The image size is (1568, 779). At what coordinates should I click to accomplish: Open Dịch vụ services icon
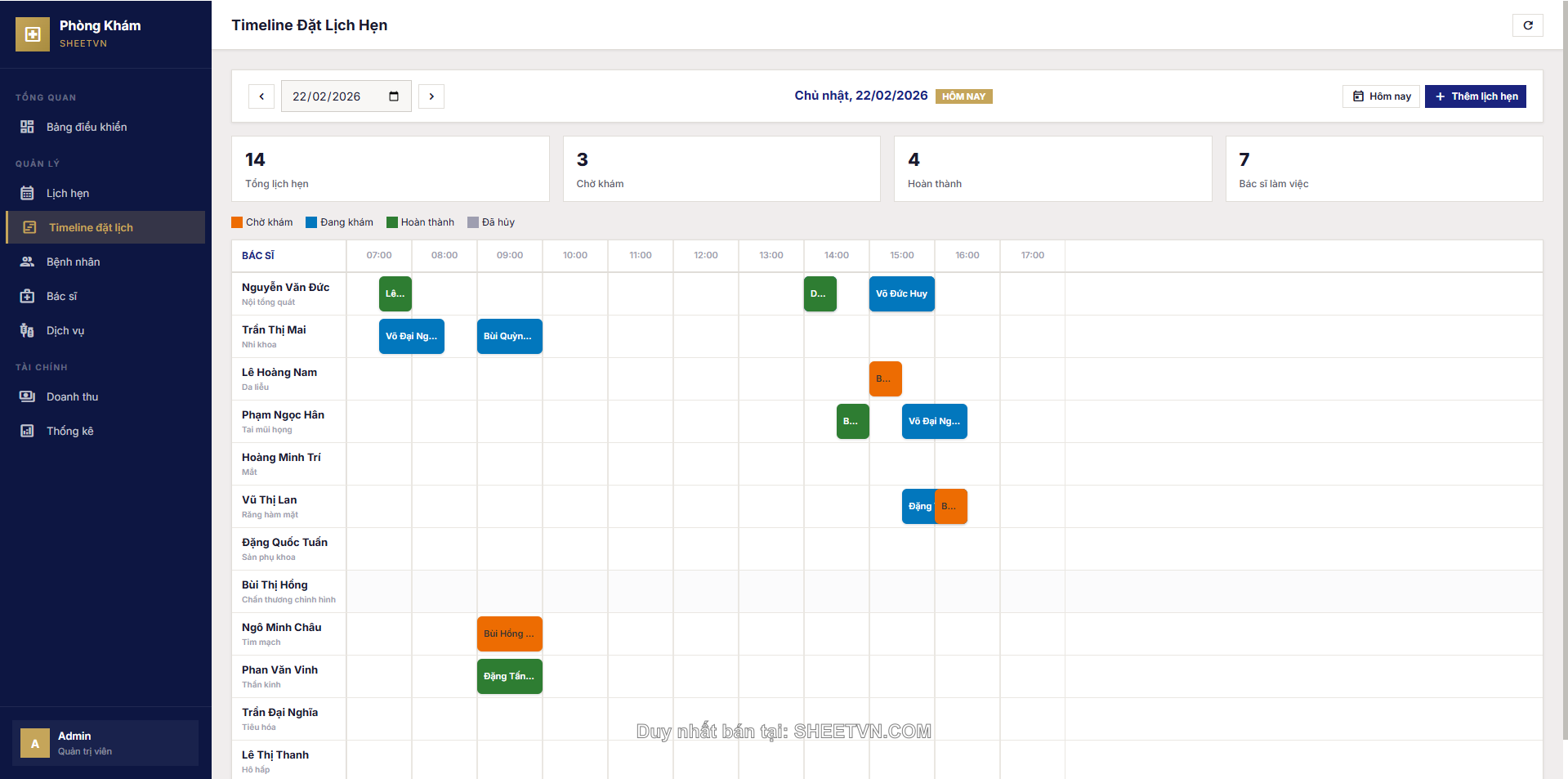27,330
